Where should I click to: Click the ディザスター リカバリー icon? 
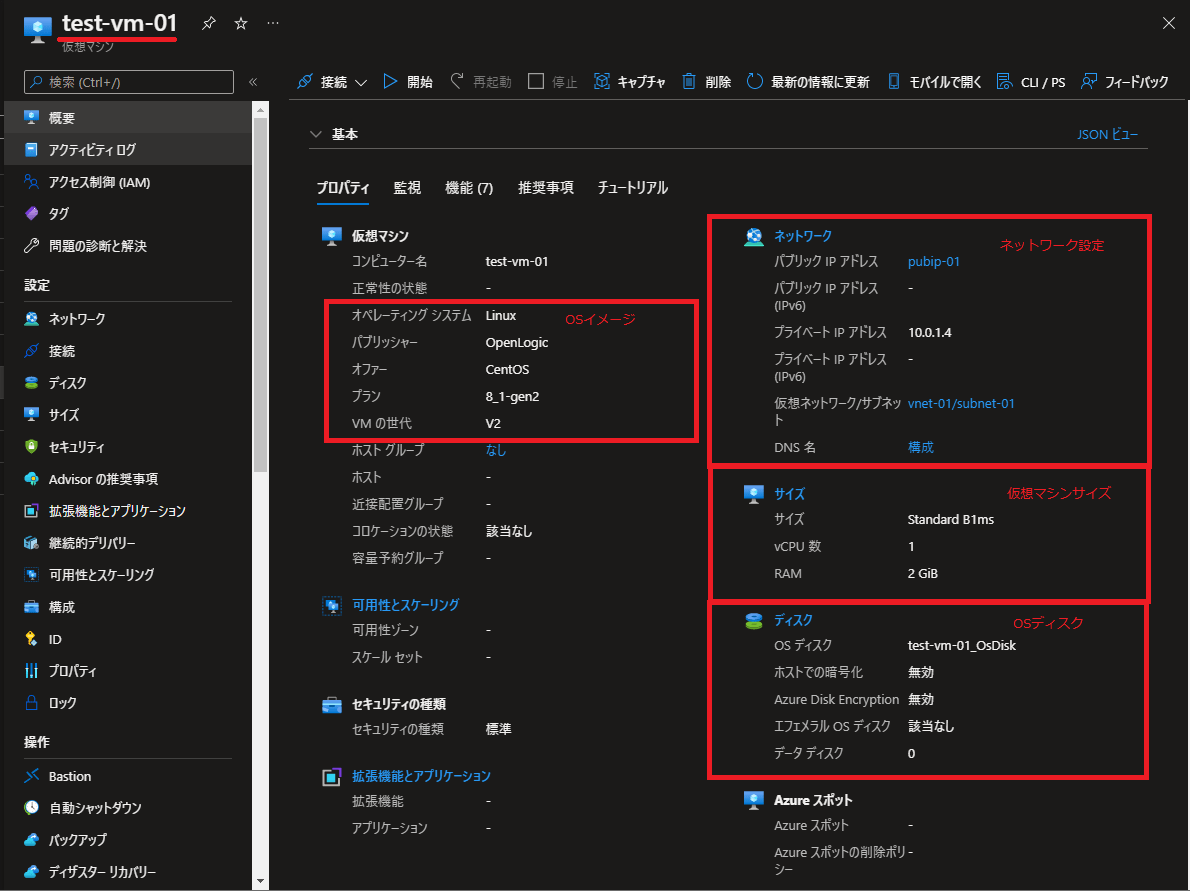[x=31, y=871]
